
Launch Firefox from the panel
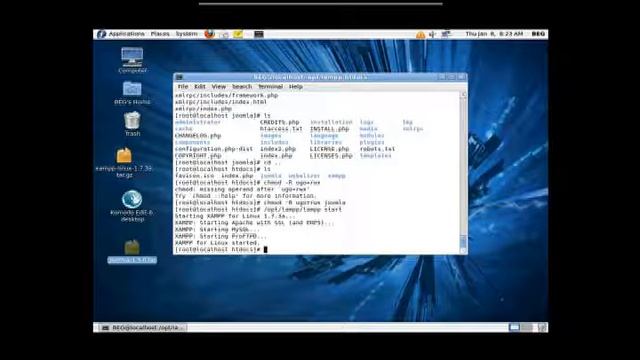coord(209,34)
